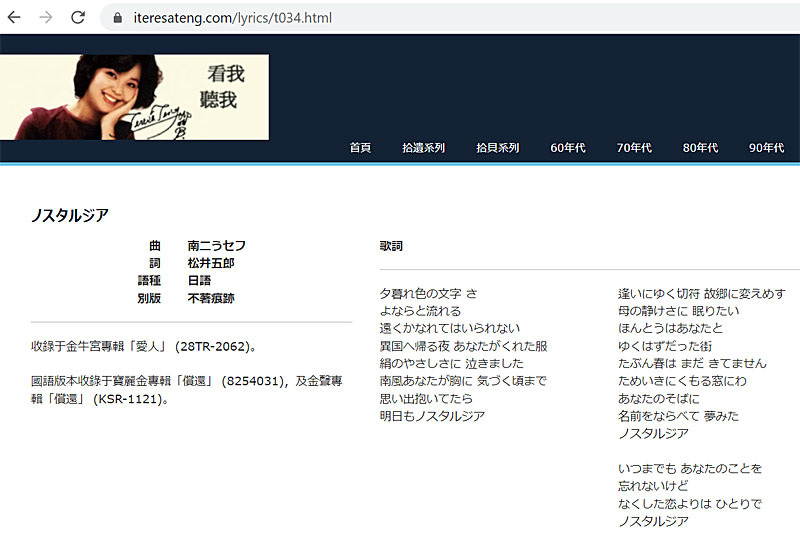Click lyric line いつまでも あなたのことを
The height and width of the screenshot is (547, 800).
coord(690,468)
